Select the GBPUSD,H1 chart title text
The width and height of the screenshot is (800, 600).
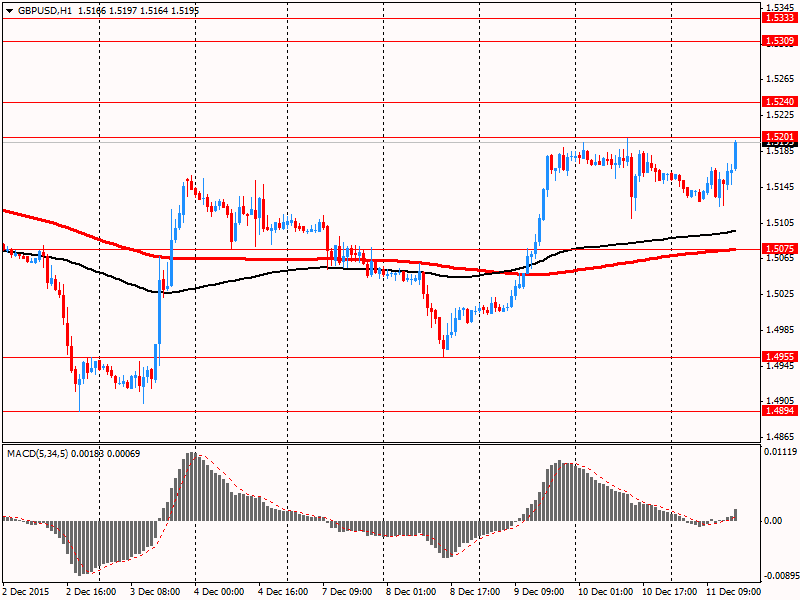click(45, 10)
